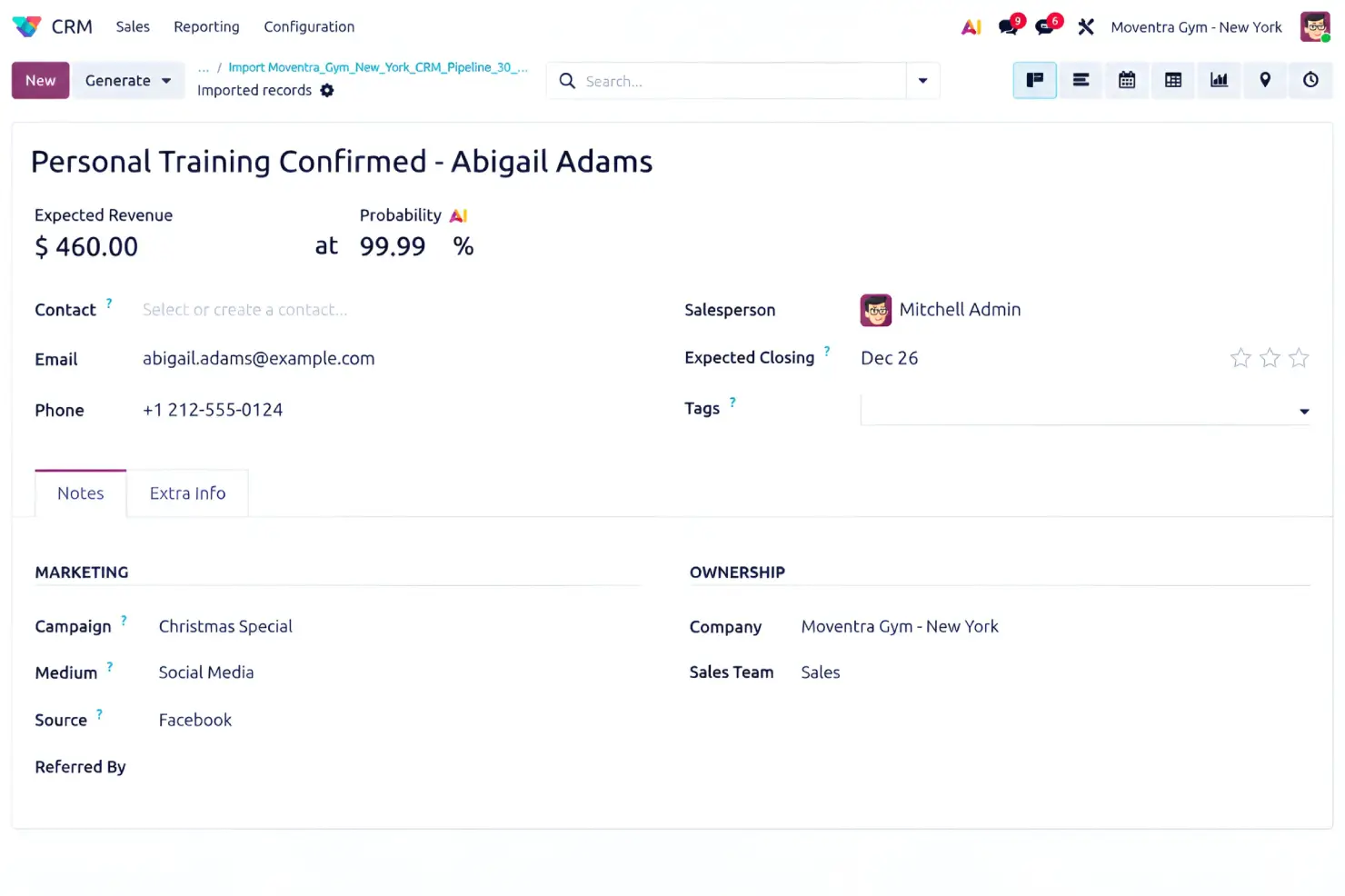Edit the phone number field
1345x896 pixels.
[x=213, y=410]
